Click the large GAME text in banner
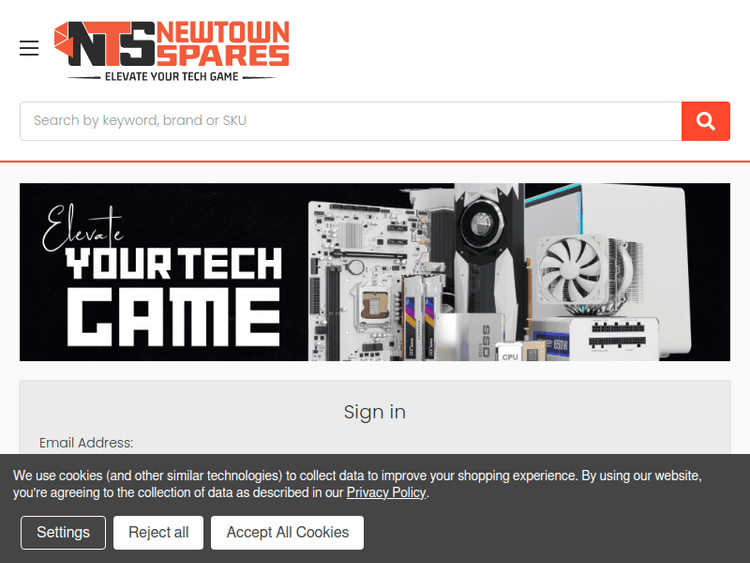This screenshot has width=750, height=563. [174, 317]
